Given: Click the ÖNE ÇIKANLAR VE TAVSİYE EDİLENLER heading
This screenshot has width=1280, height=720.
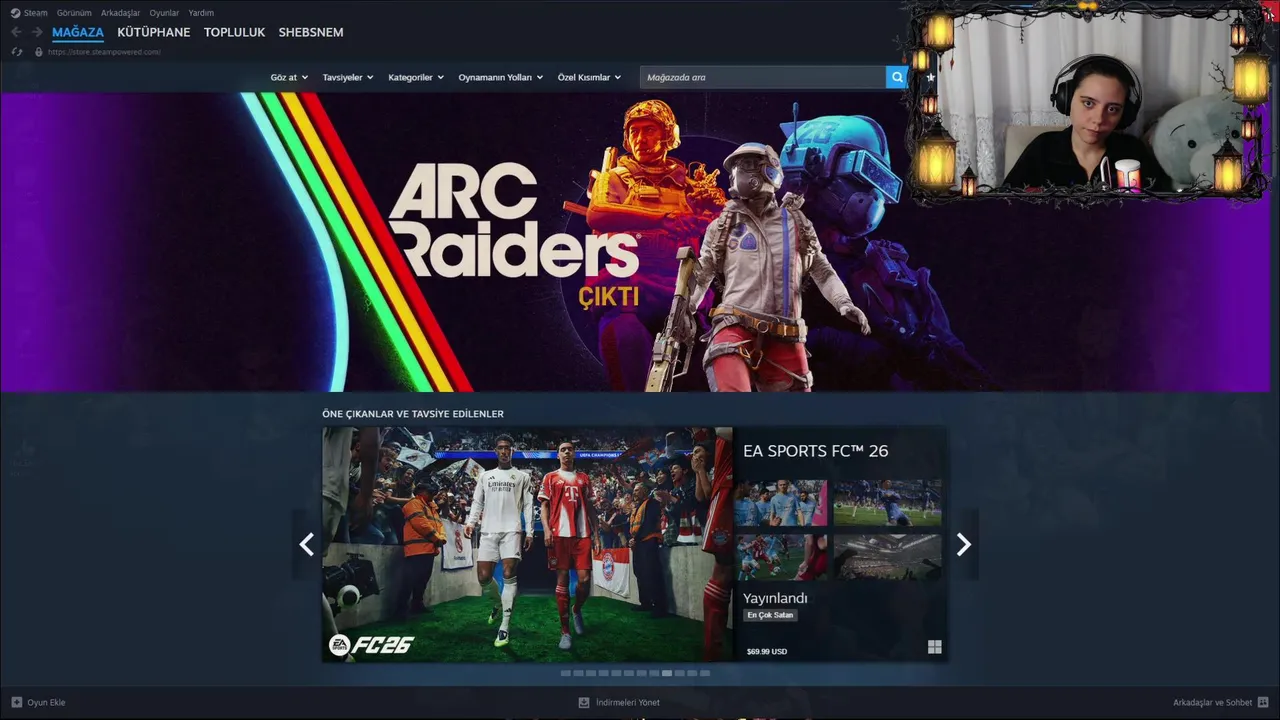Looking at the screenshot, I should point(413,414).
